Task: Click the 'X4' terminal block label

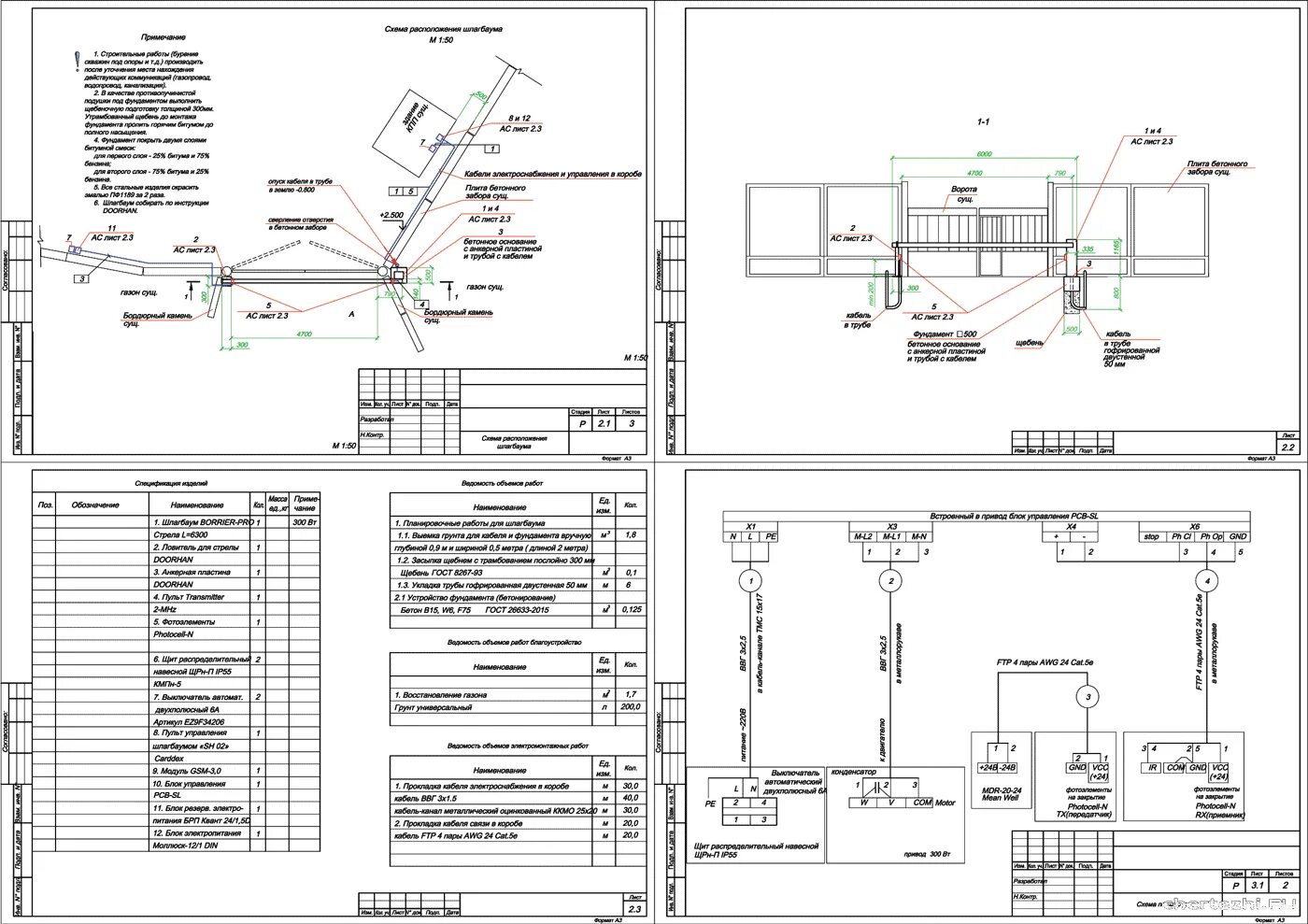Action: coord(1072,527)
